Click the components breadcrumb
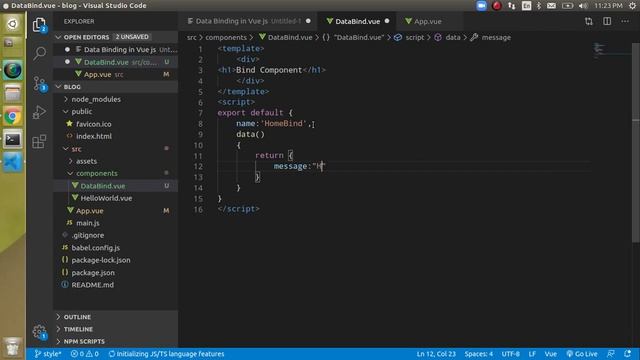640x360 pixels. (226, 38)
